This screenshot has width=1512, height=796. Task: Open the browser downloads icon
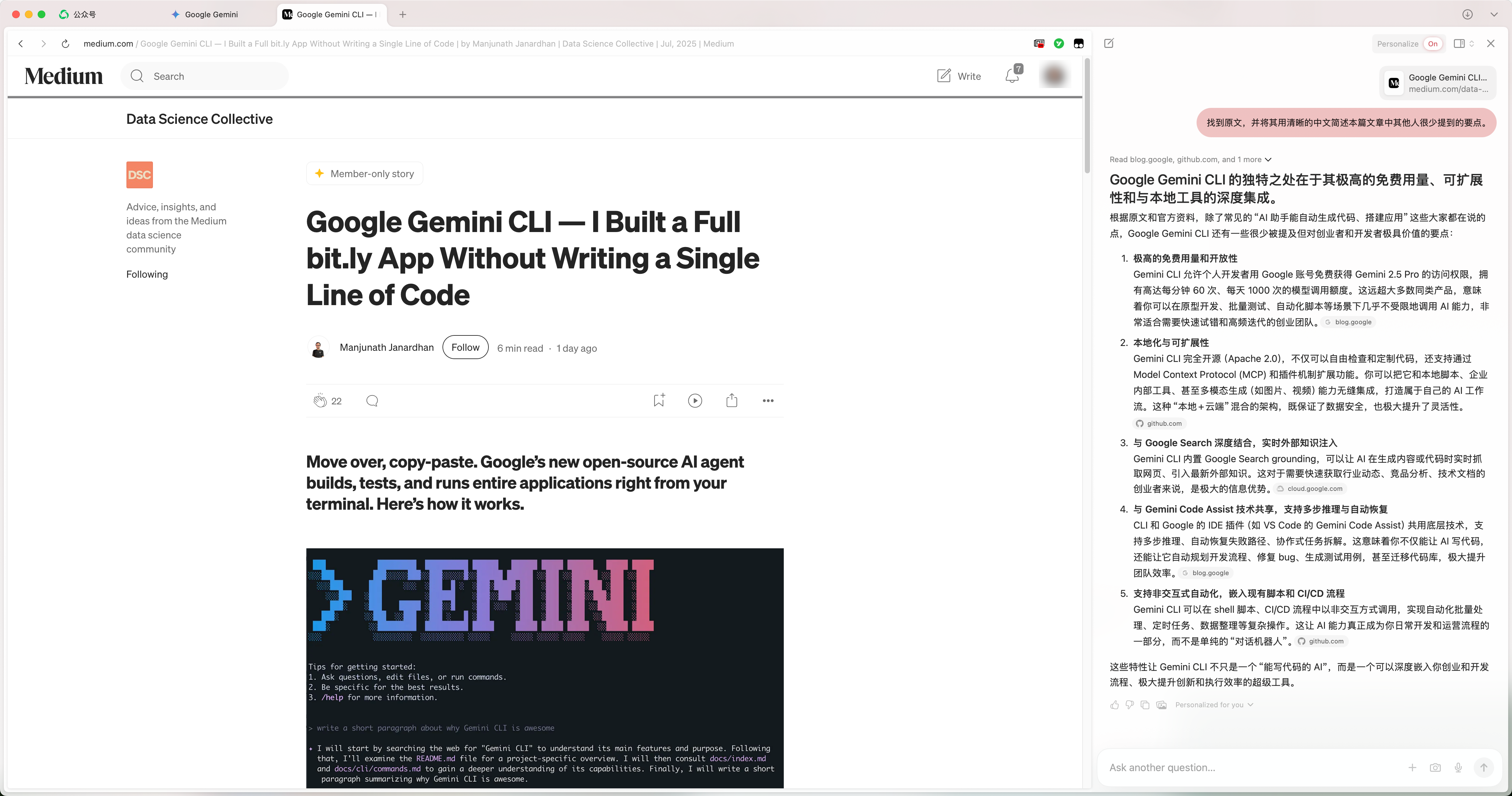point(1467,15)
